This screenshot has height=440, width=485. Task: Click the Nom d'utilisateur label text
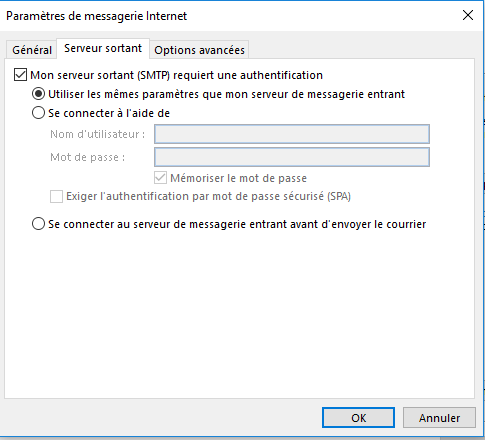click(97, 134)
